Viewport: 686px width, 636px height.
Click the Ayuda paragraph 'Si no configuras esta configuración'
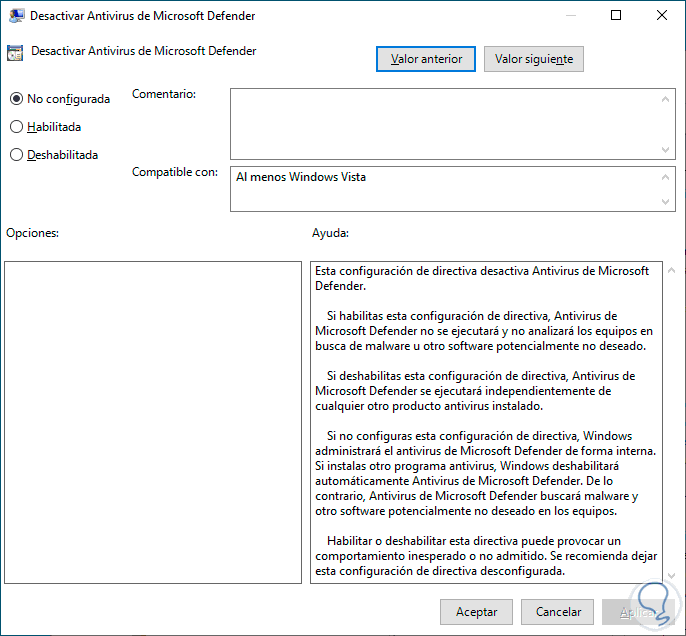(x=486, y=473)
